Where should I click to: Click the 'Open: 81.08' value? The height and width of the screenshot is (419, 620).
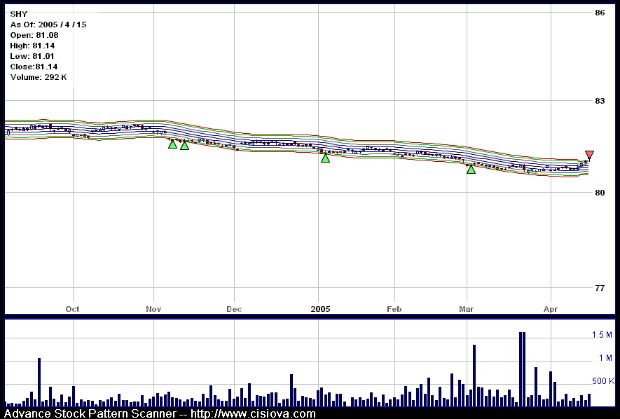34,35
